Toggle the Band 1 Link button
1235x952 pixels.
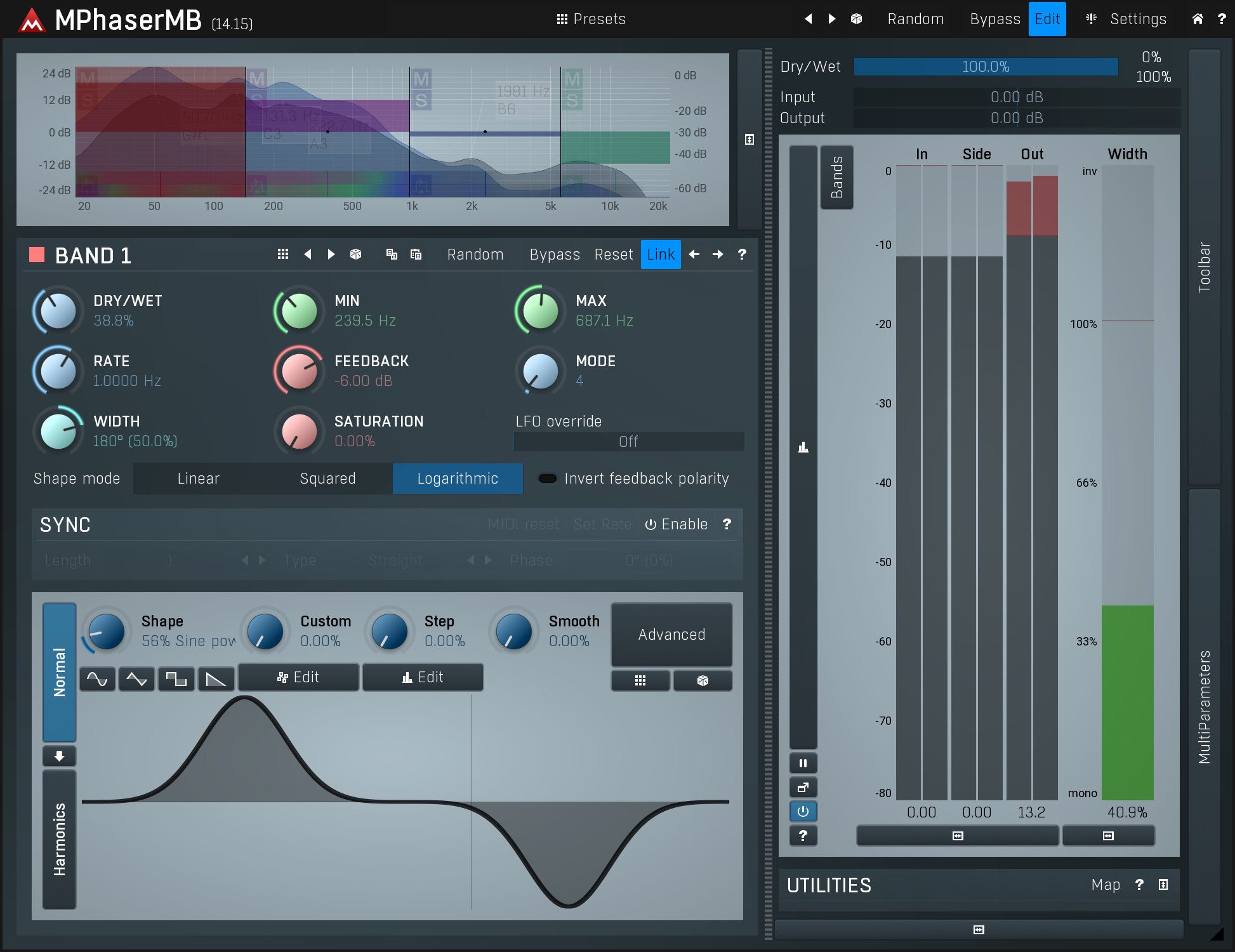(x=660, y=255)
